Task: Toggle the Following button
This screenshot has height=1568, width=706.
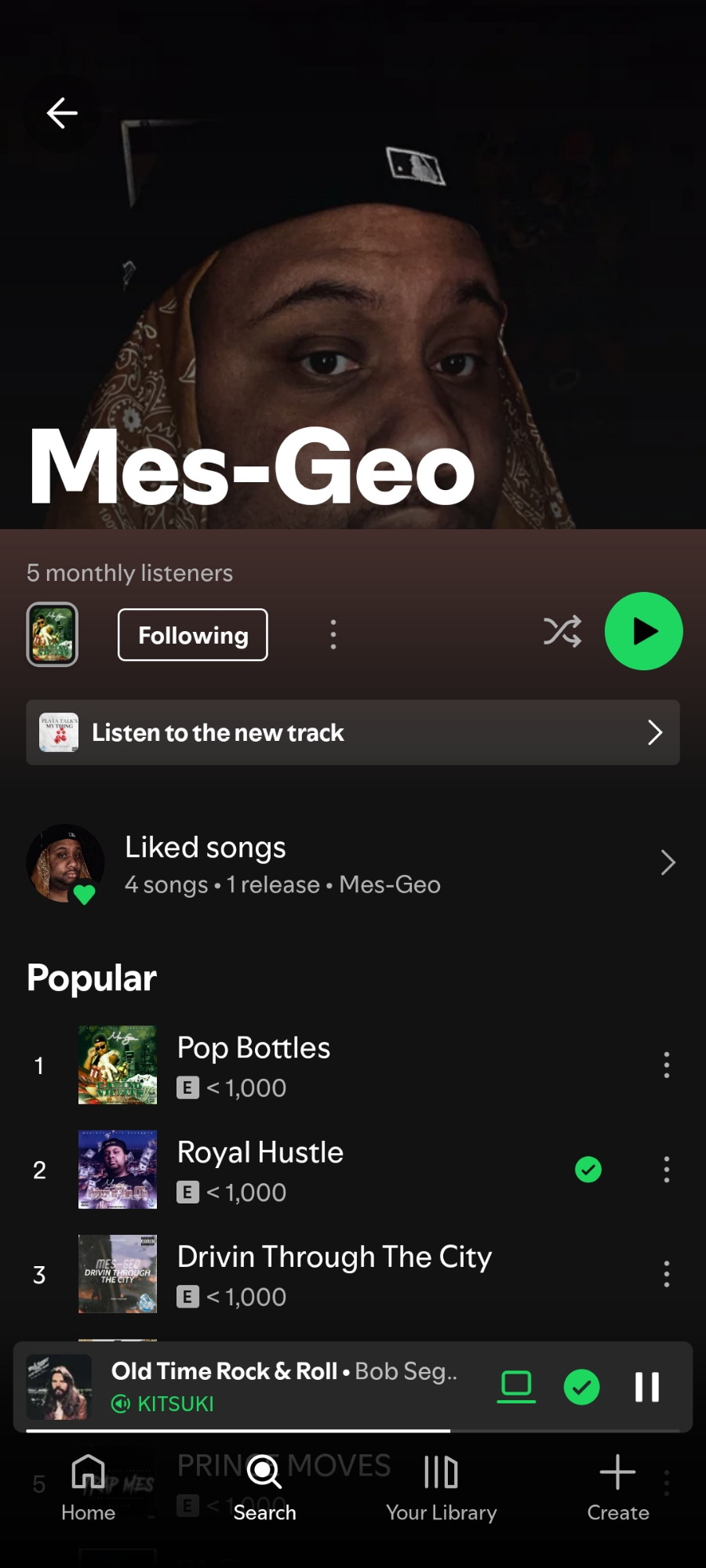Action: [x=193, y=635]
